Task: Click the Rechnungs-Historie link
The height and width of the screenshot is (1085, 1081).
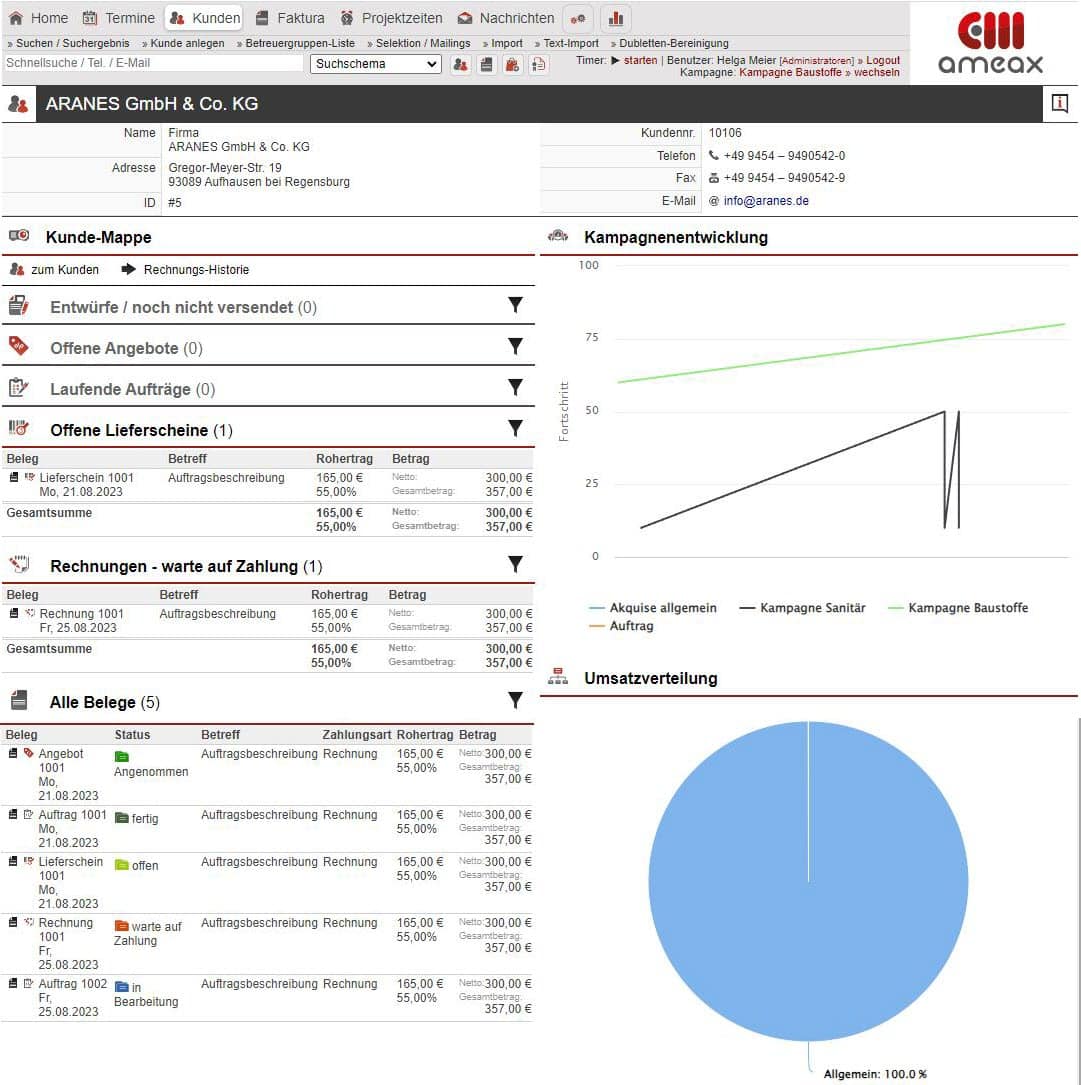Action: click(196, 270)
